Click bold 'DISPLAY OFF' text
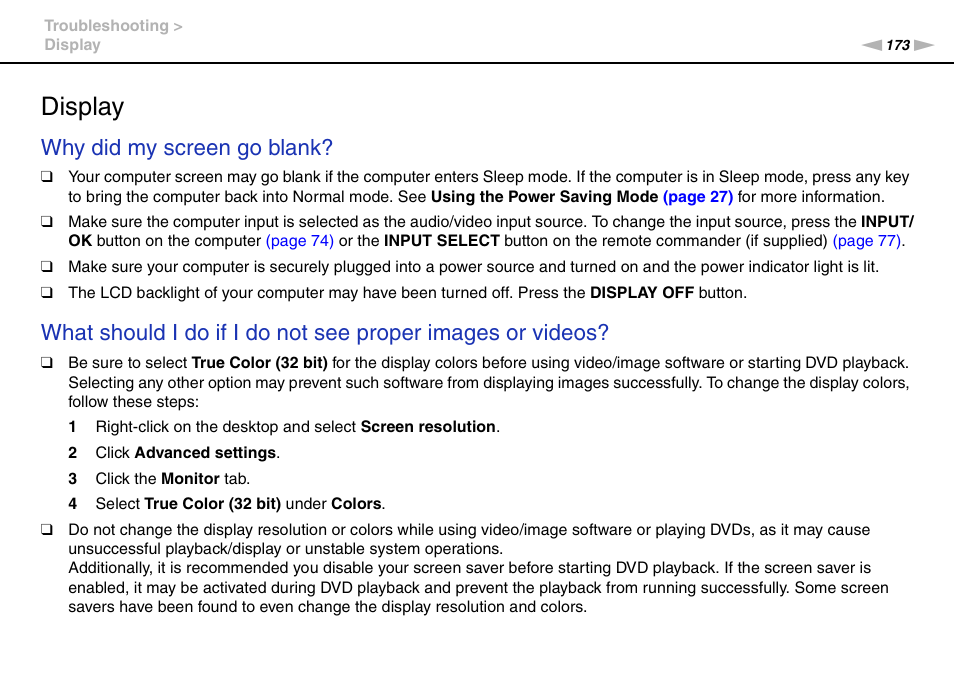The height and width of the screenshot is (674, 954). 642,293
